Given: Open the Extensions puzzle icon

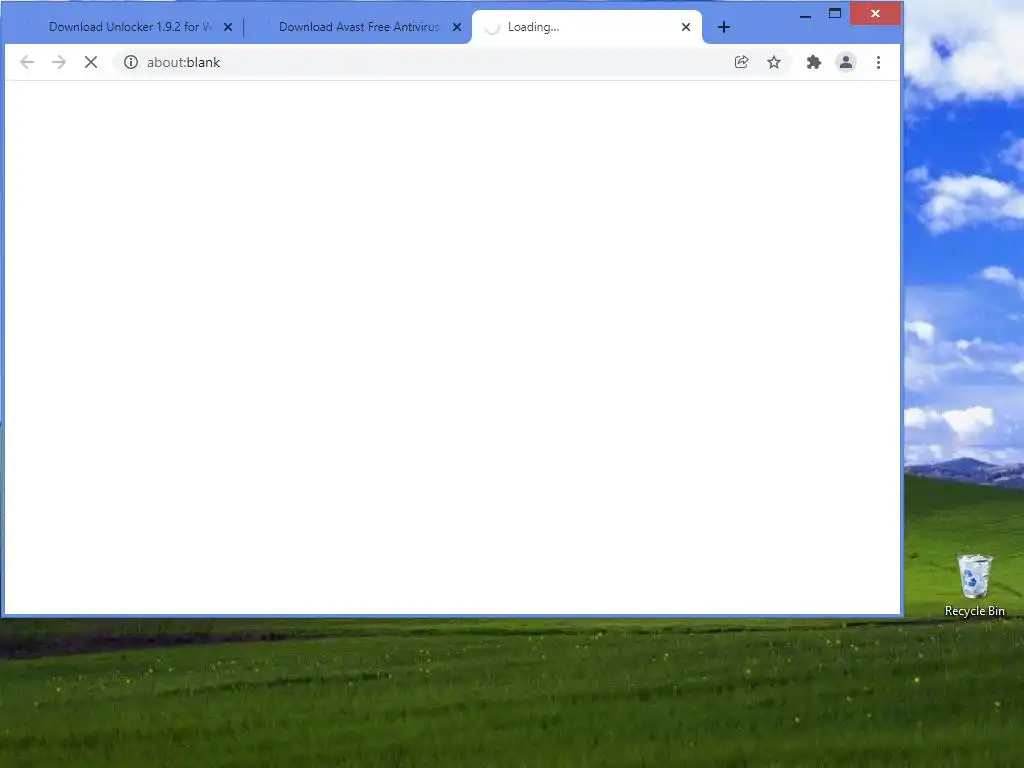Looking at the screenshot, I should 814,62.
